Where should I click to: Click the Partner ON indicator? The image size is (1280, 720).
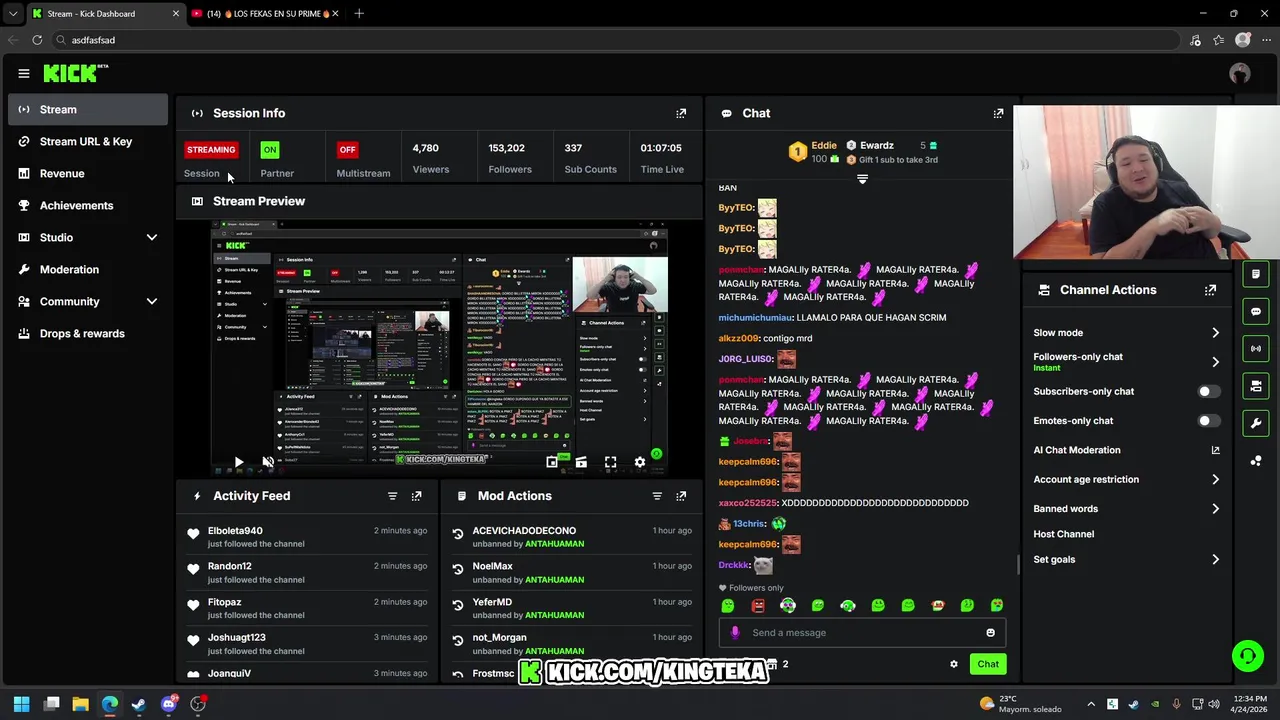tap(269, 150)
